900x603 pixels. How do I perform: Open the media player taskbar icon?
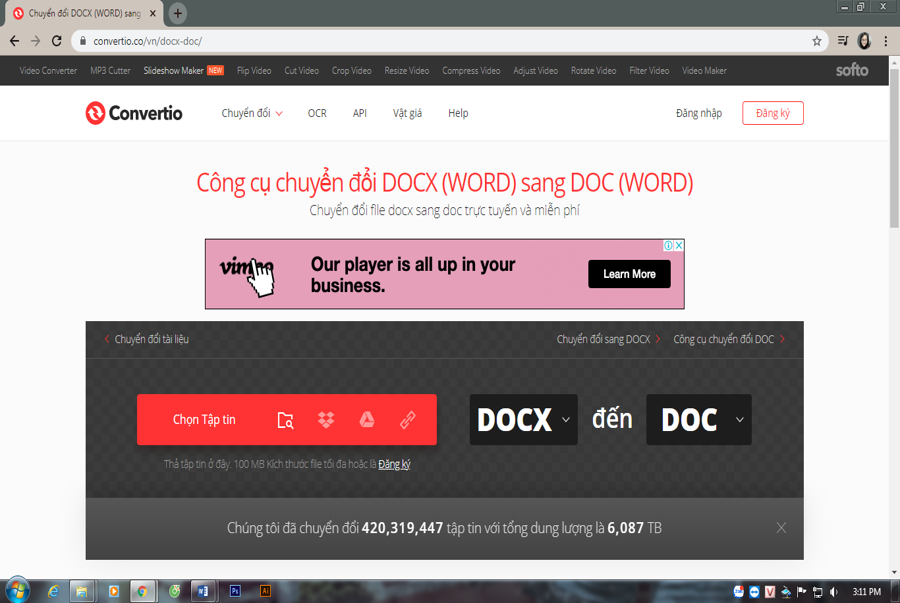114,591
